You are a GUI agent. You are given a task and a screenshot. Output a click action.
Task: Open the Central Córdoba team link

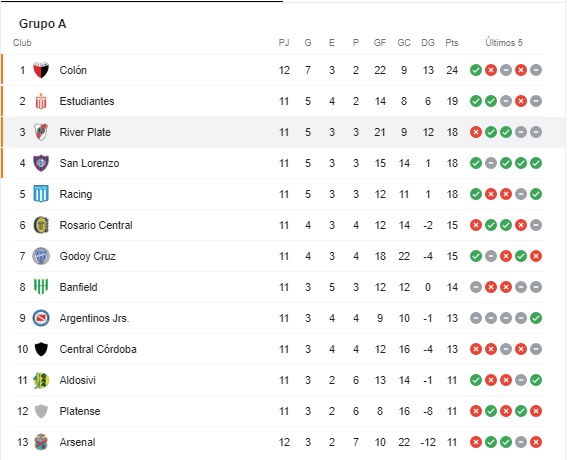98,349
